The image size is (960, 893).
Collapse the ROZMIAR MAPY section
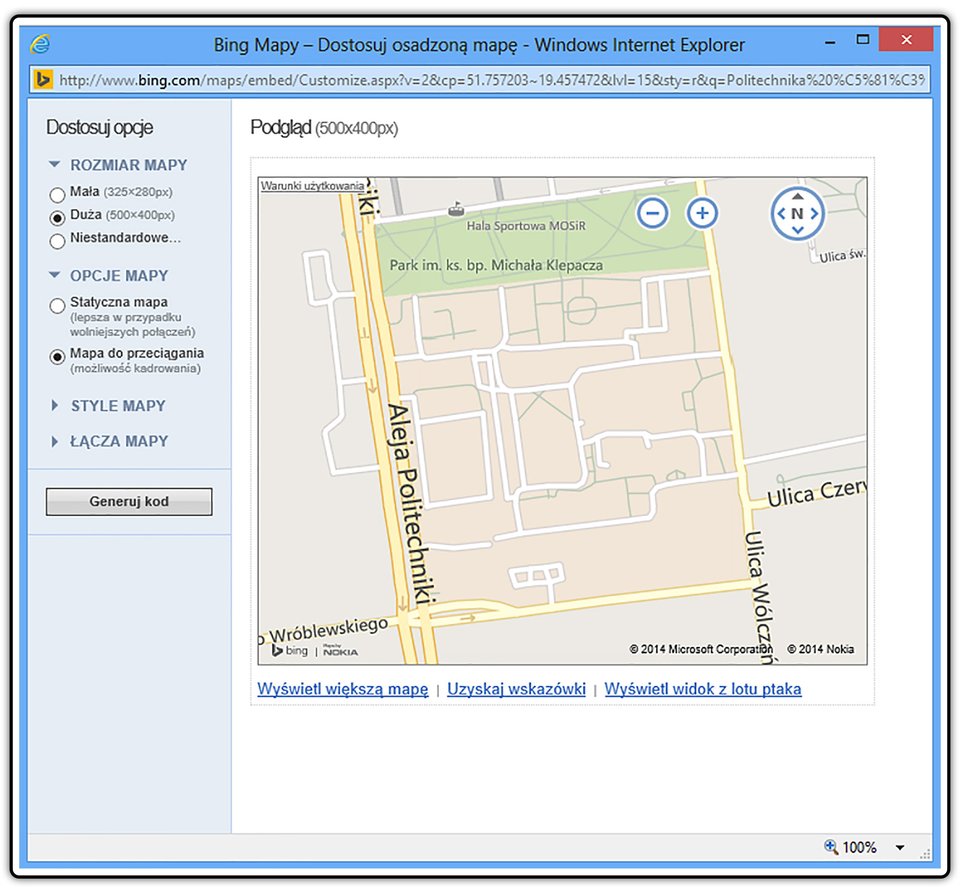click(54, 165)
